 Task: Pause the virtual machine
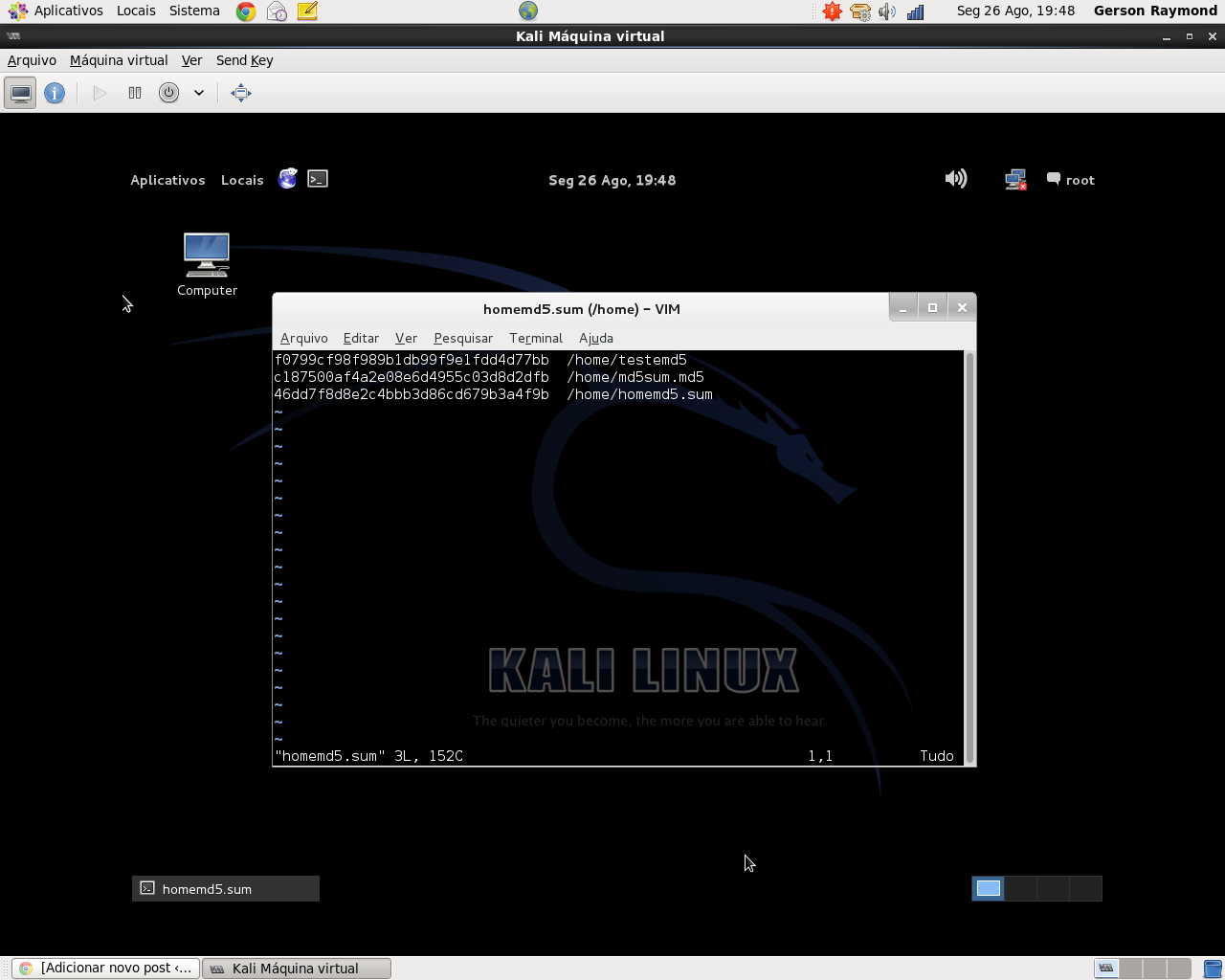135,93
